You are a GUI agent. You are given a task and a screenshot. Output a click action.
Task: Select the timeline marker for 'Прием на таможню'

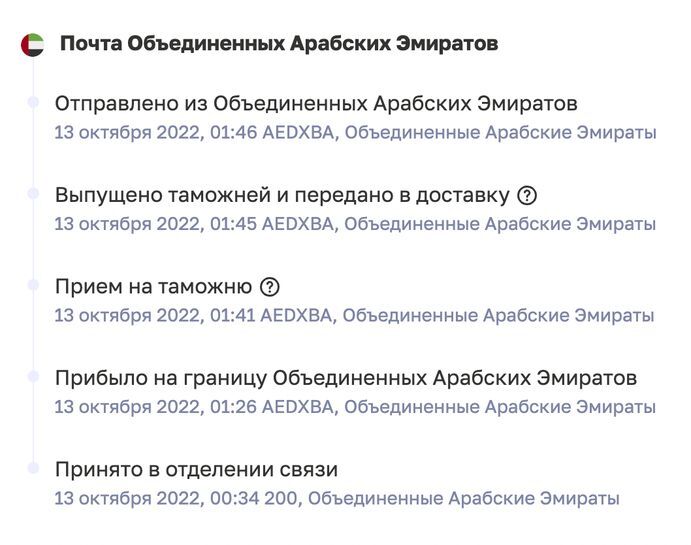[33, 286]
